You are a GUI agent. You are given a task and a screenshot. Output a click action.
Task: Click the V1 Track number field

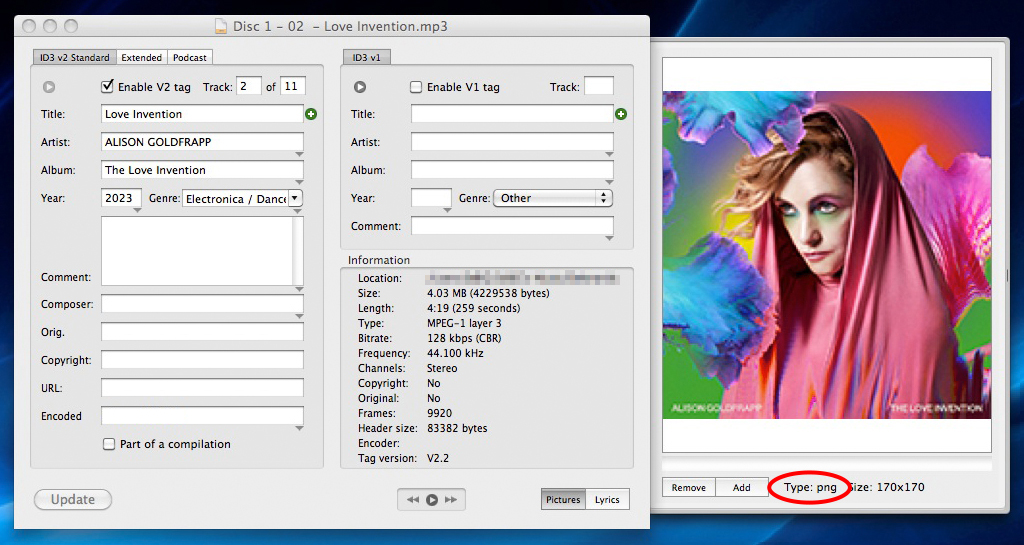599,86
